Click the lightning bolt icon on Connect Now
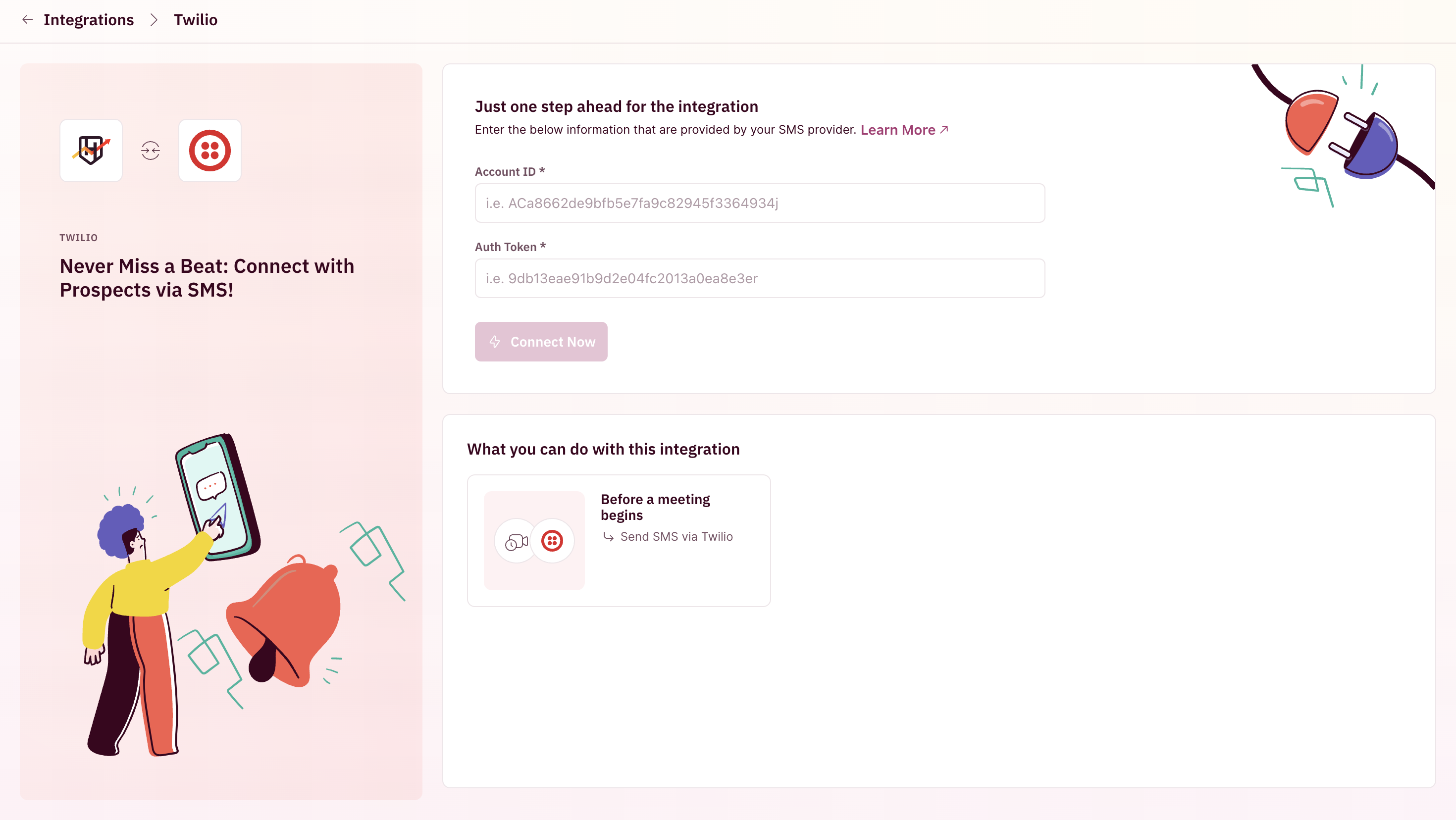 tap(495, 342)
